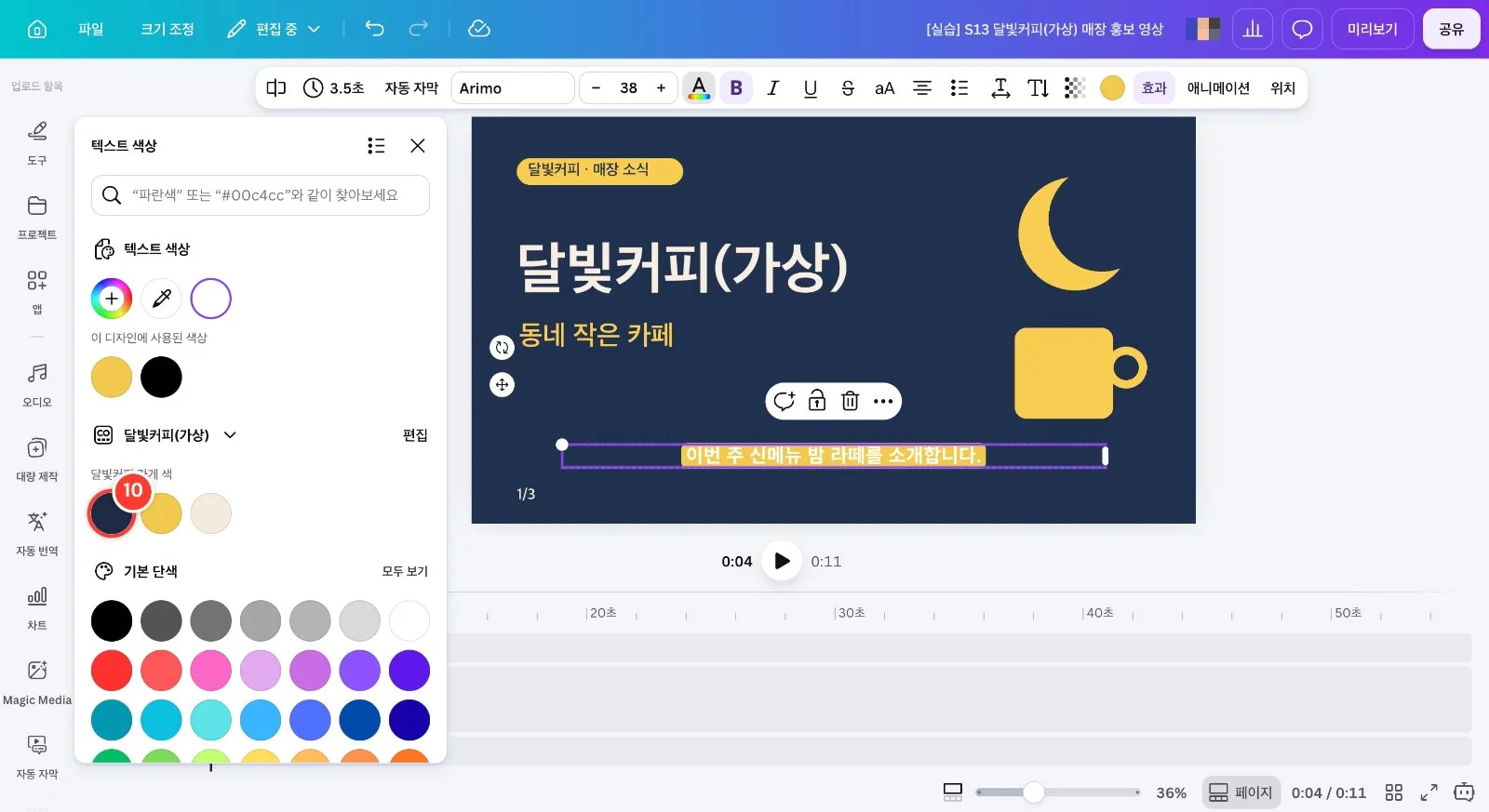
Task: Check cloud save status icon
Action: point(479,29)
